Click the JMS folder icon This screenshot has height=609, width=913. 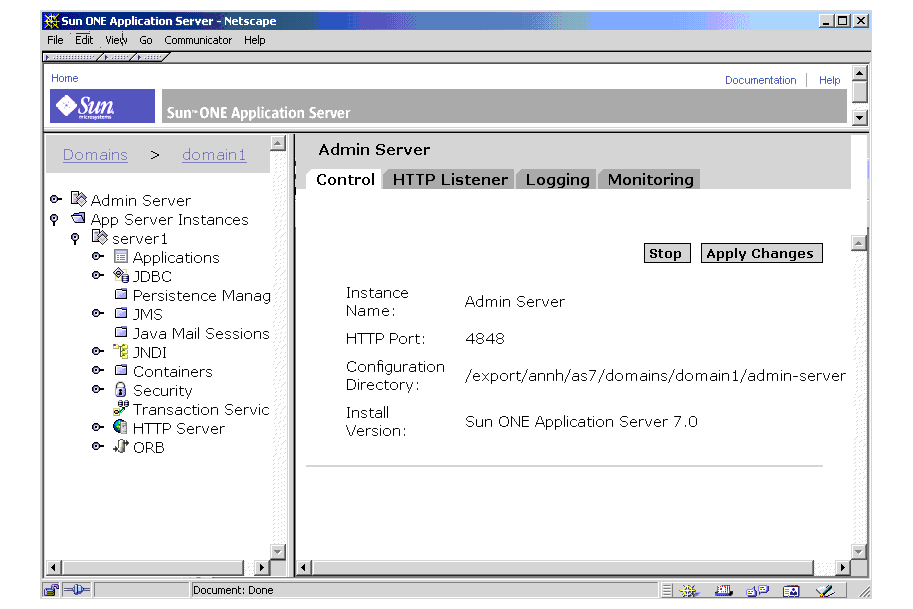121,313
